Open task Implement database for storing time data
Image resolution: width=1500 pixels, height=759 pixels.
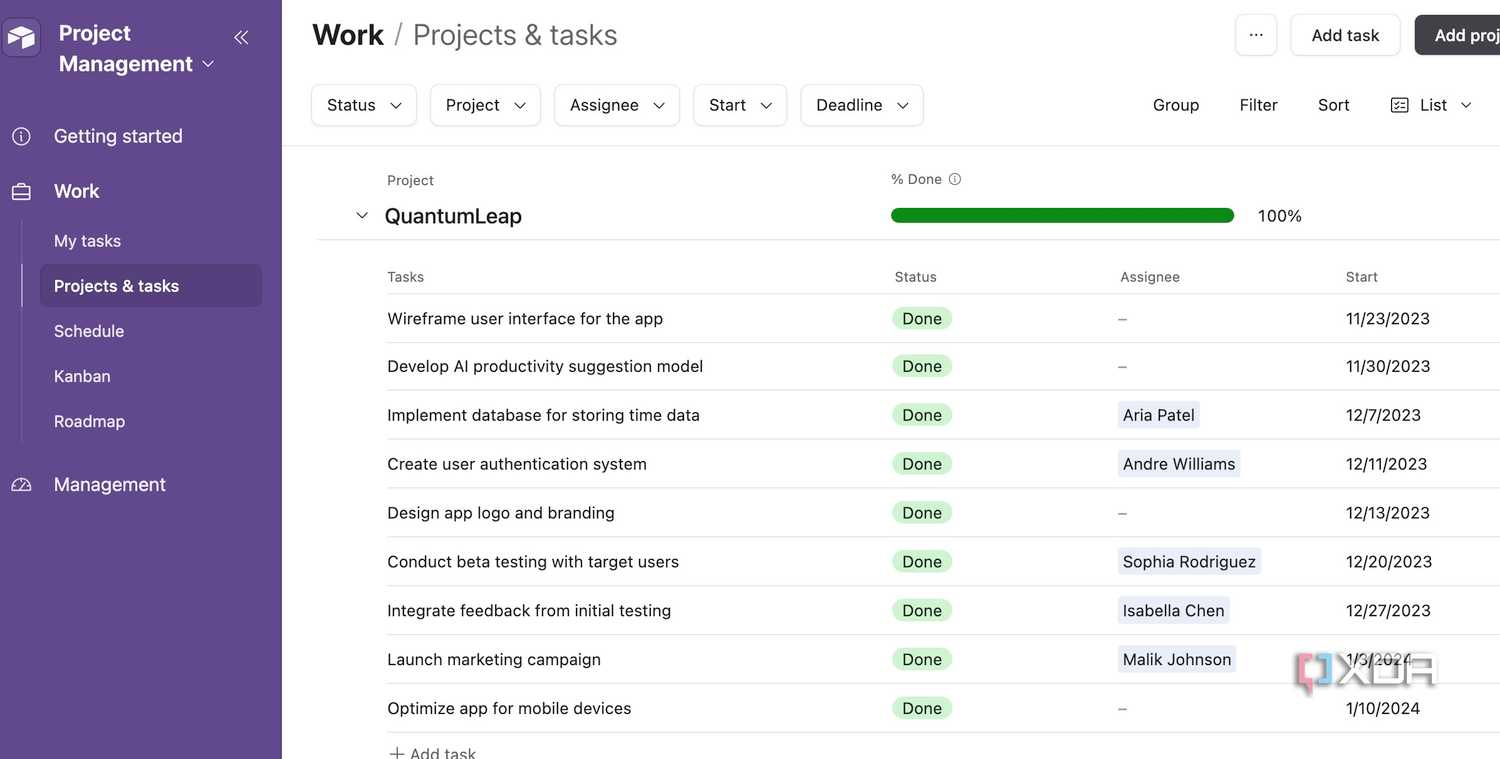543,415
